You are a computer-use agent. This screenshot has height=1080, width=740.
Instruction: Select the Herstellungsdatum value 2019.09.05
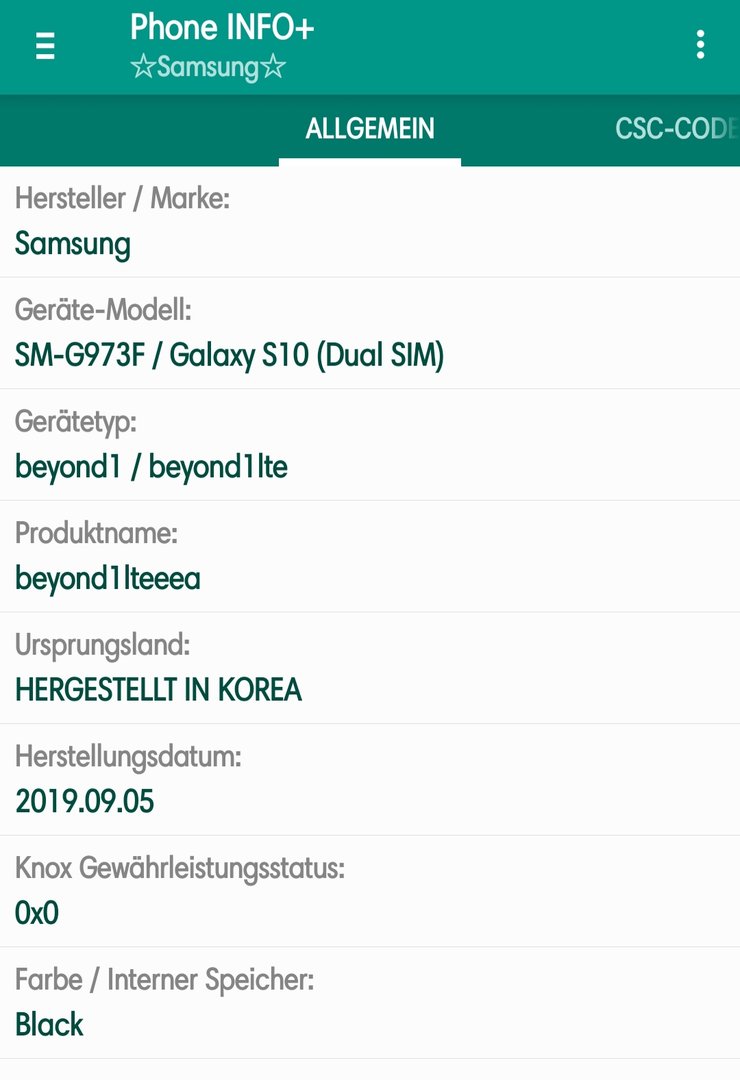pos(84,802)
